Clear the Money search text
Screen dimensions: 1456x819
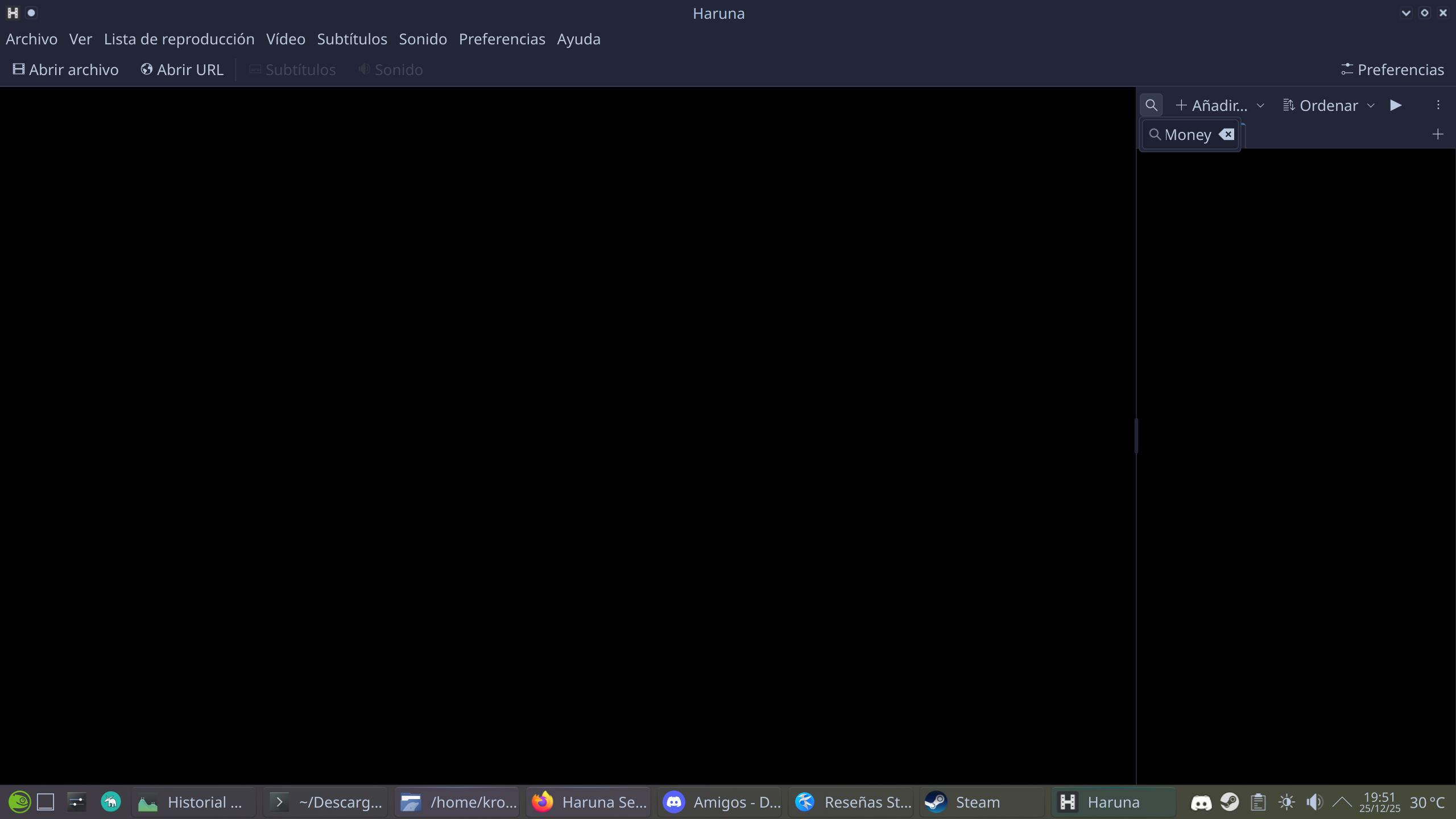(x=1227, y=134)
